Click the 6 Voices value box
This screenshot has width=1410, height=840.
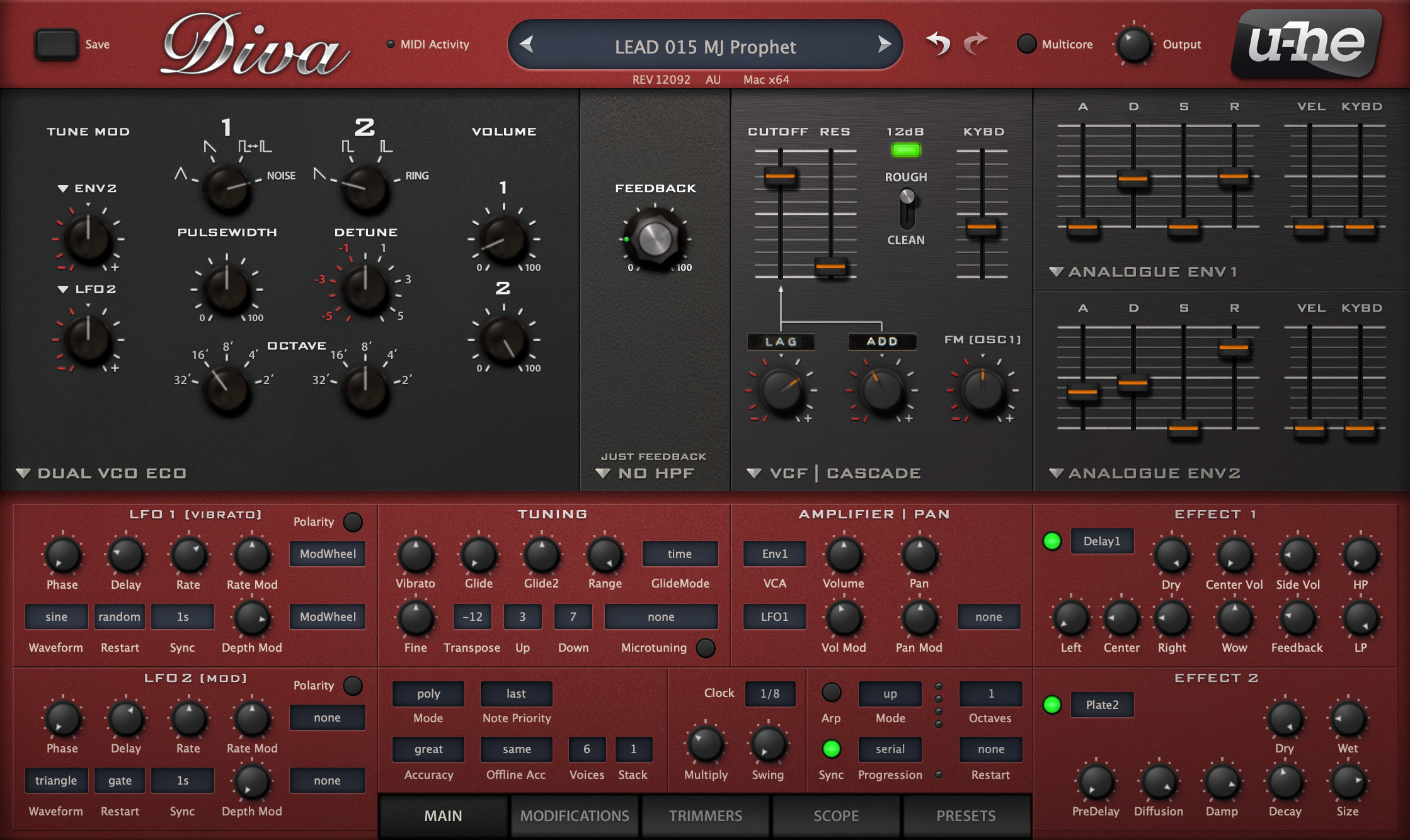pyautogui.click(x=587, y=749)
